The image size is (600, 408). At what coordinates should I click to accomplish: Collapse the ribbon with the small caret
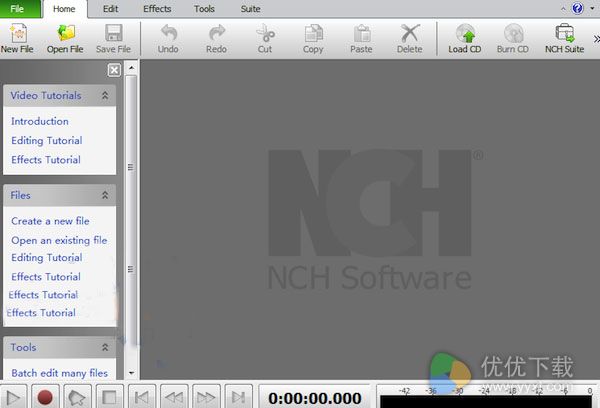[x=563, y=8]
